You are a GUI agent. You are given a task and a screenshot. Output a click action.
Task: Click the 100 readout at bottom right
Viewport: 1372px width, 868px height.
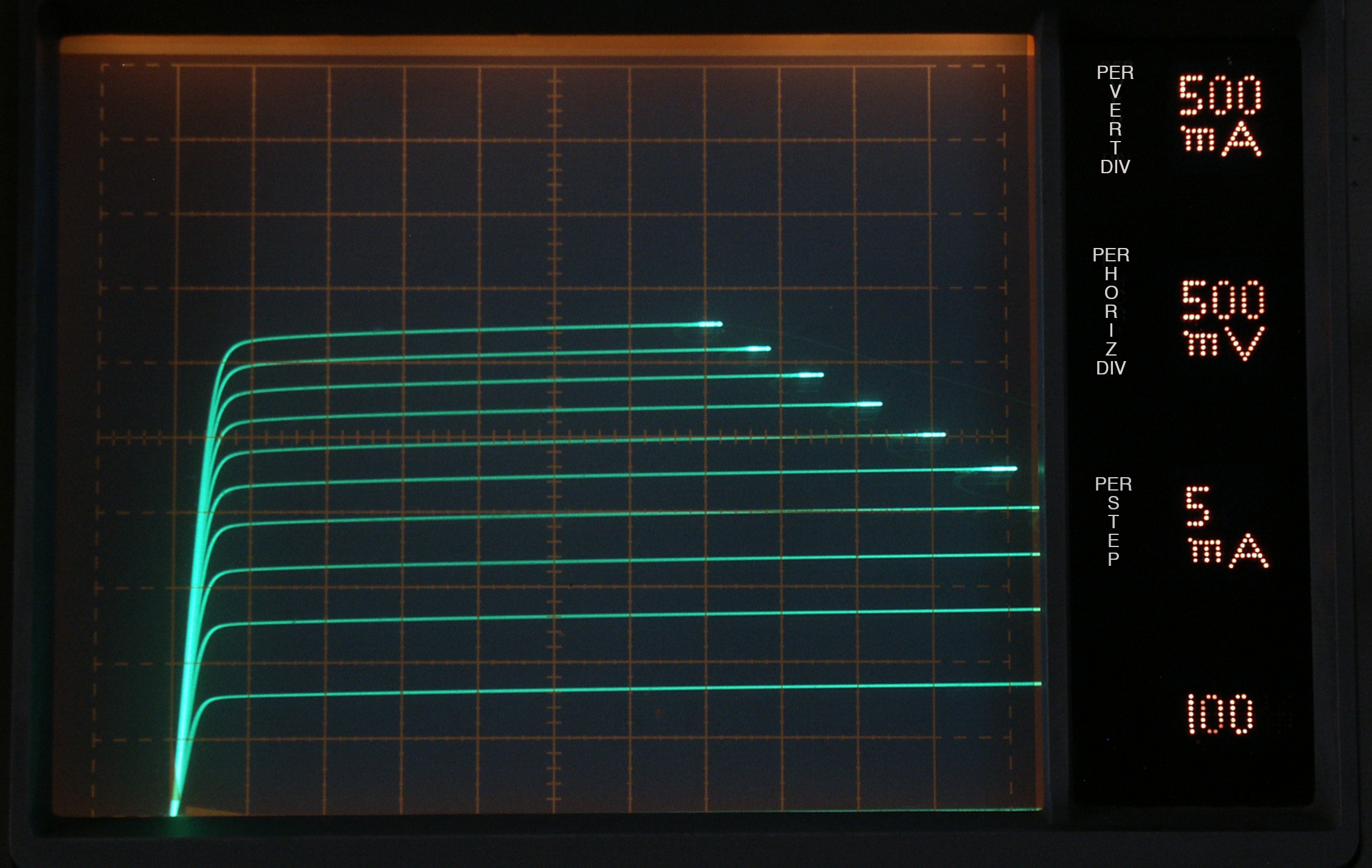point(1220,715)
